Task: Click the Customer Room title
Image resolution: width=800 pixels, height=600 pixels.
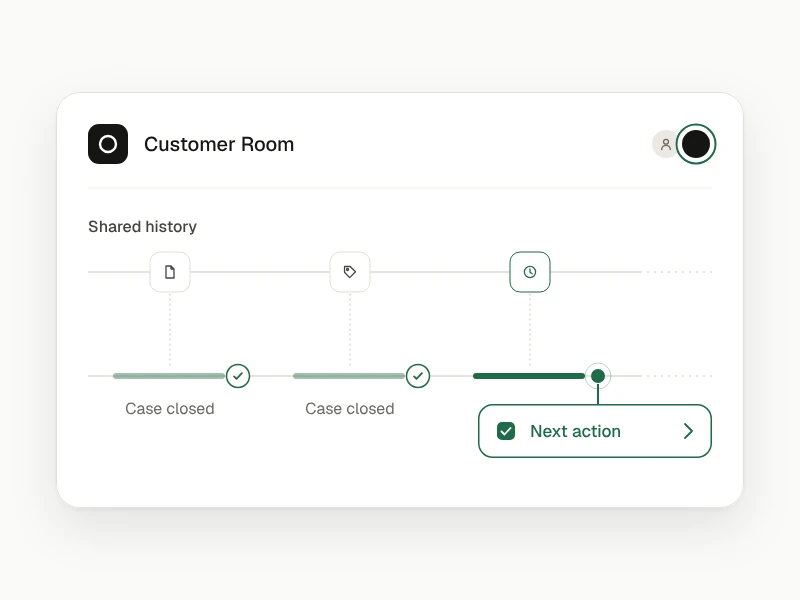Action: (219, 144)
